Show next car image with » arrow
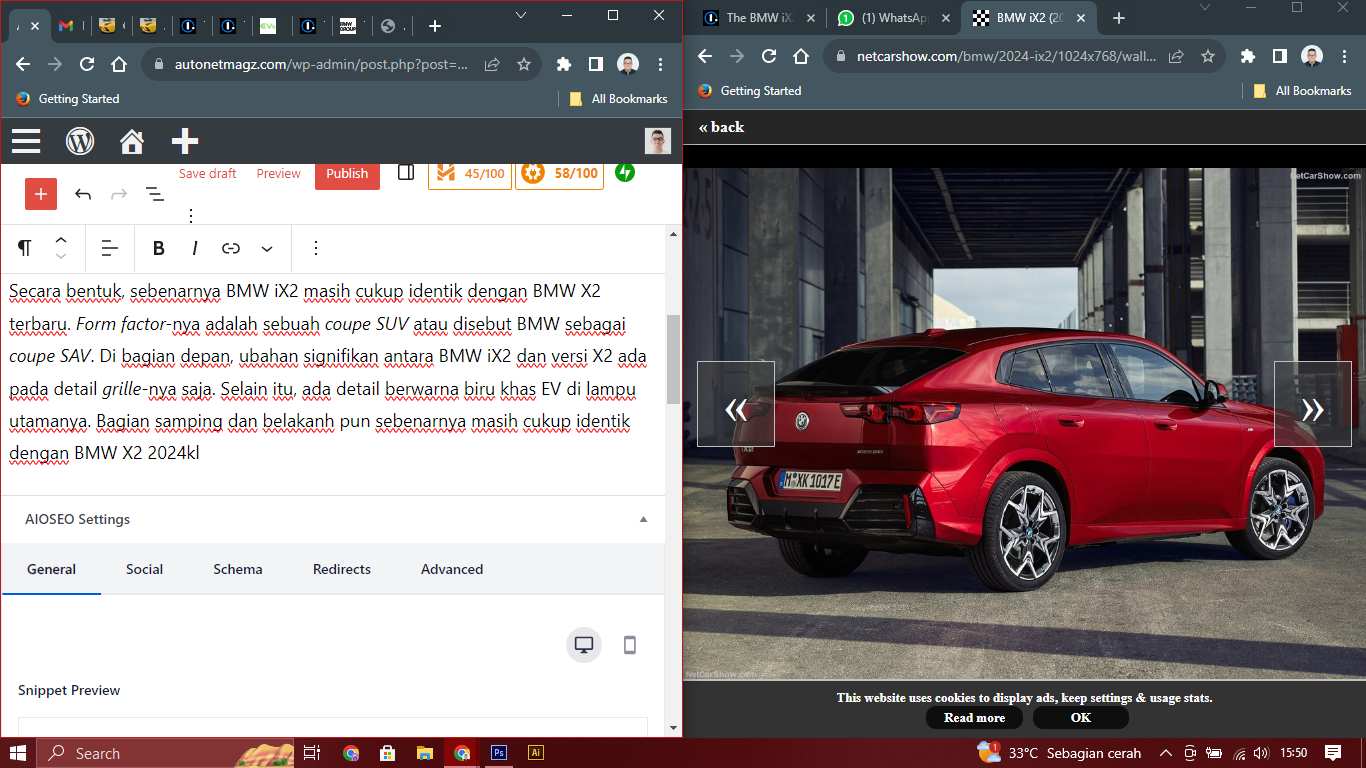 coord(1313,404)
